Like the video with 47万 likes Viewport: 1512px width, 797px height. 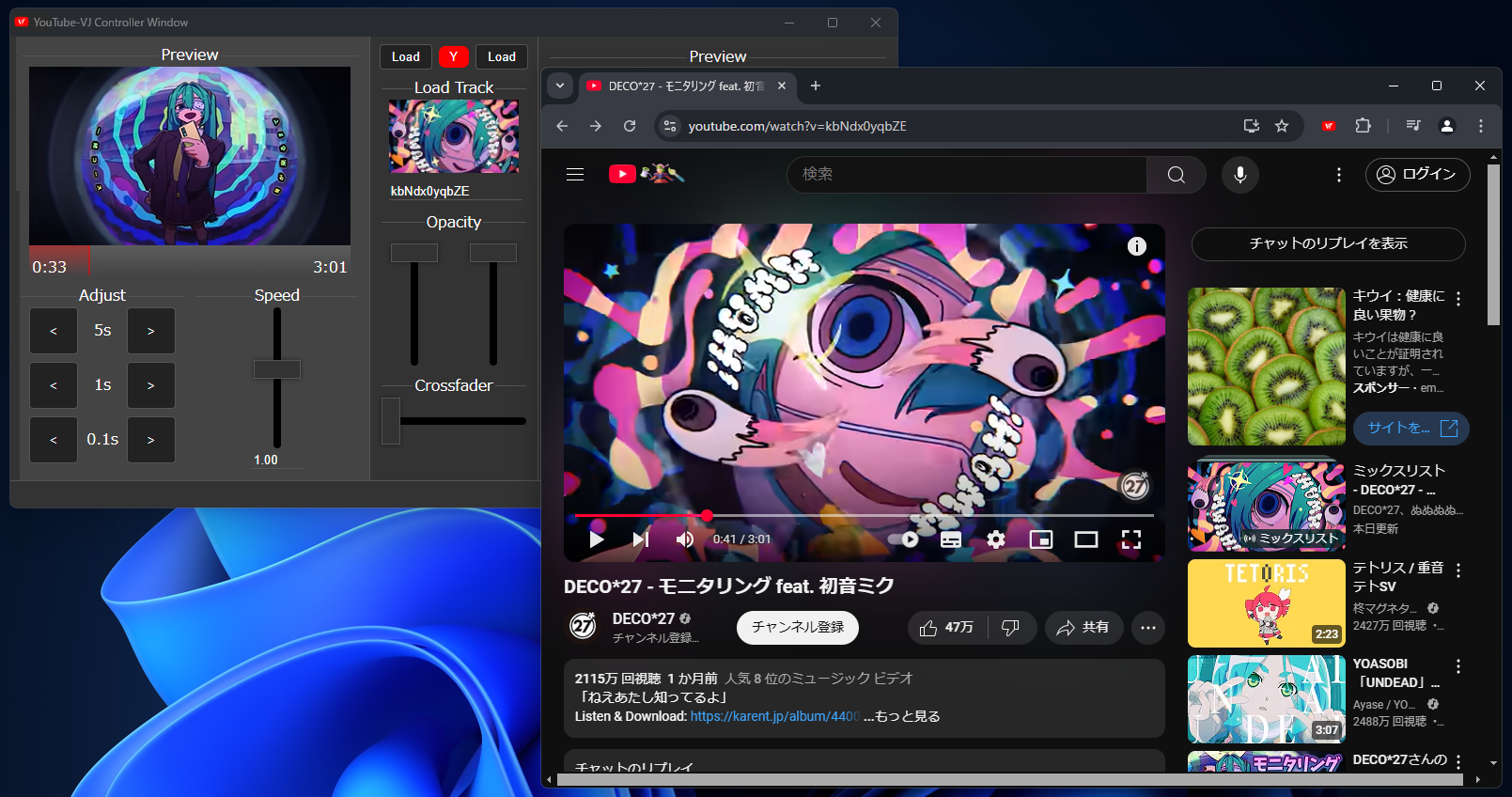point(947,628)
